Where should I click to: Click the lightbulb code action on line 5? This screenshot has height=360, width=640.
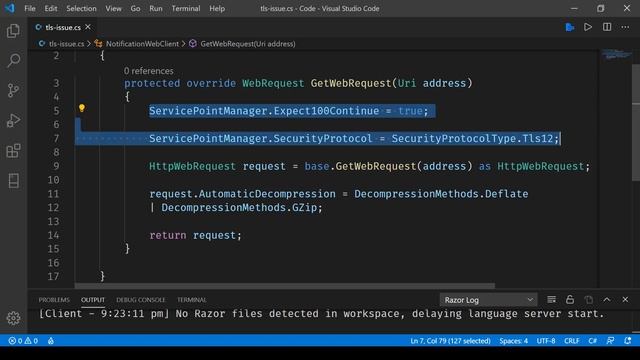pyautogui.click(x=82, y=108)
